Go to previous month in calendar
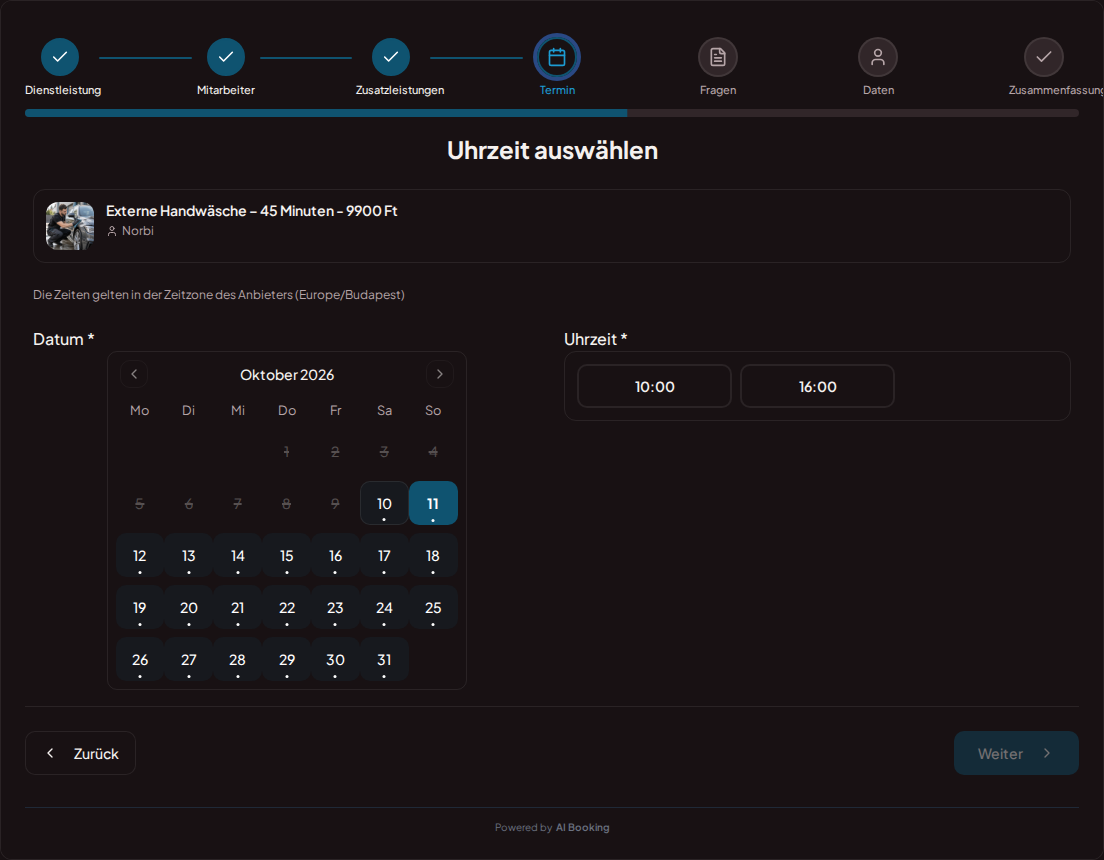 [134, 374]
